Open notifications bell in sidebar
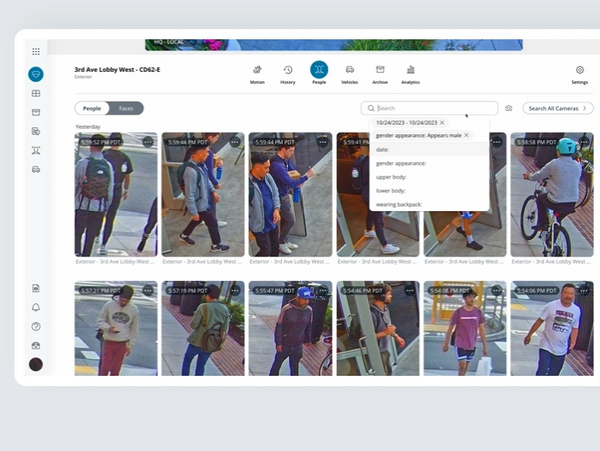The width and height of the screenshot is (600, 451). 36,307
